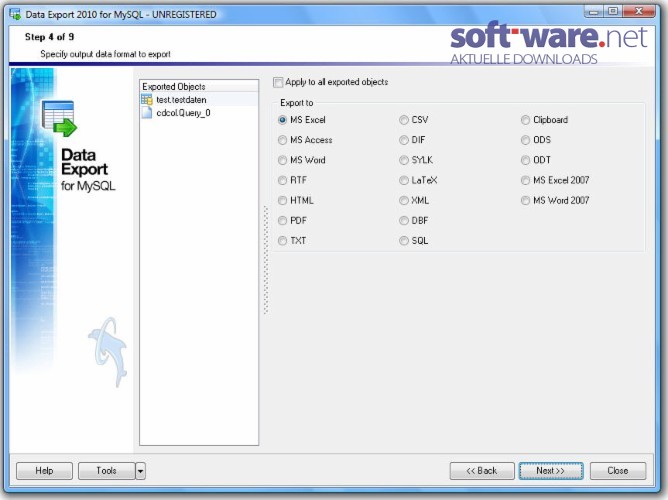Image resolution: width=668 pixels, height=500 pixels.
Task: Click the Data Export title bar icon
Action: (15, 14)
